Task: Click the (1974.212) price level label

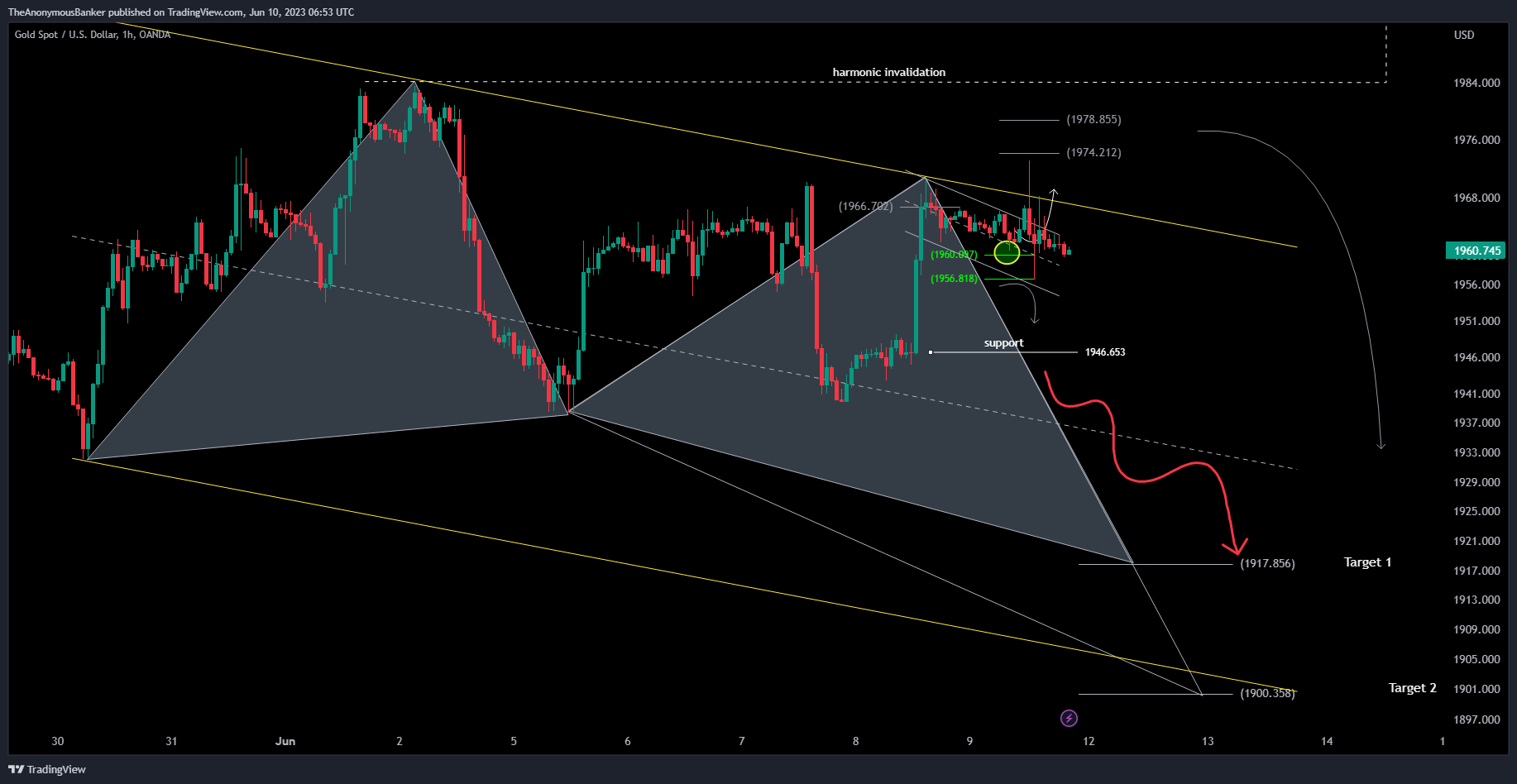Action: pos(1093,153)
